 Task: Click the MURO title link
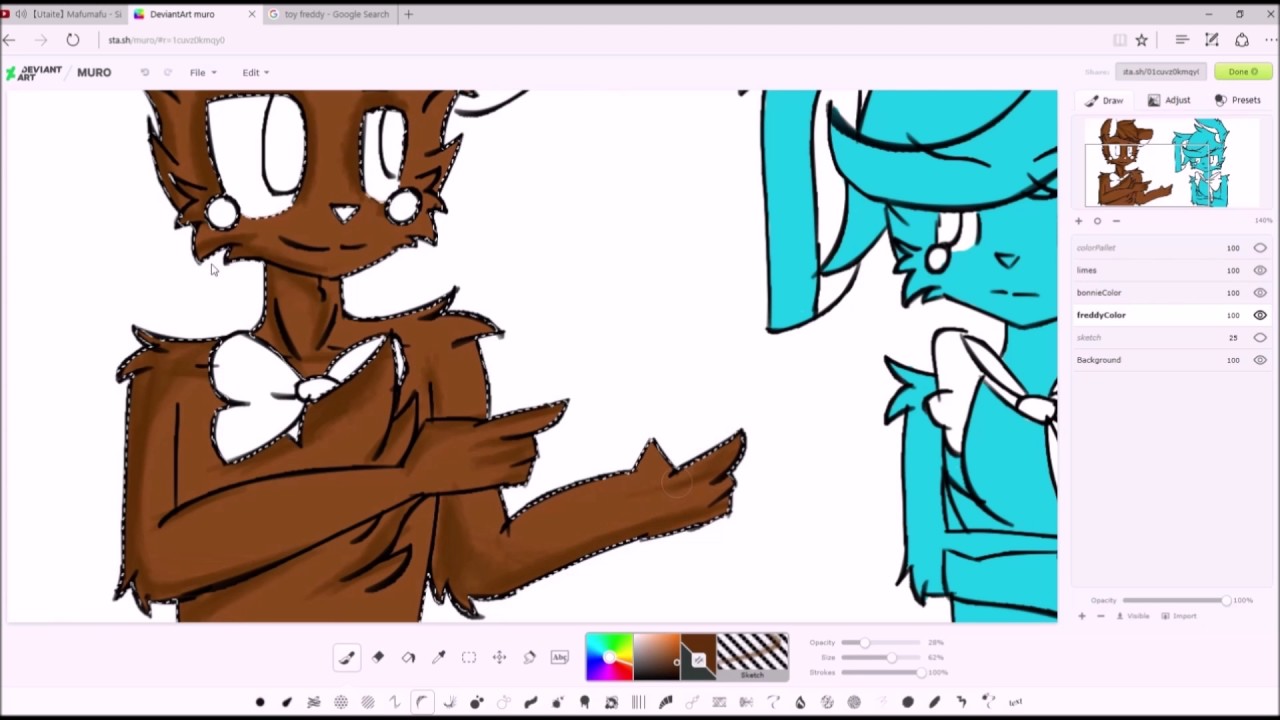pyautogui.click(x=94, y=72)
